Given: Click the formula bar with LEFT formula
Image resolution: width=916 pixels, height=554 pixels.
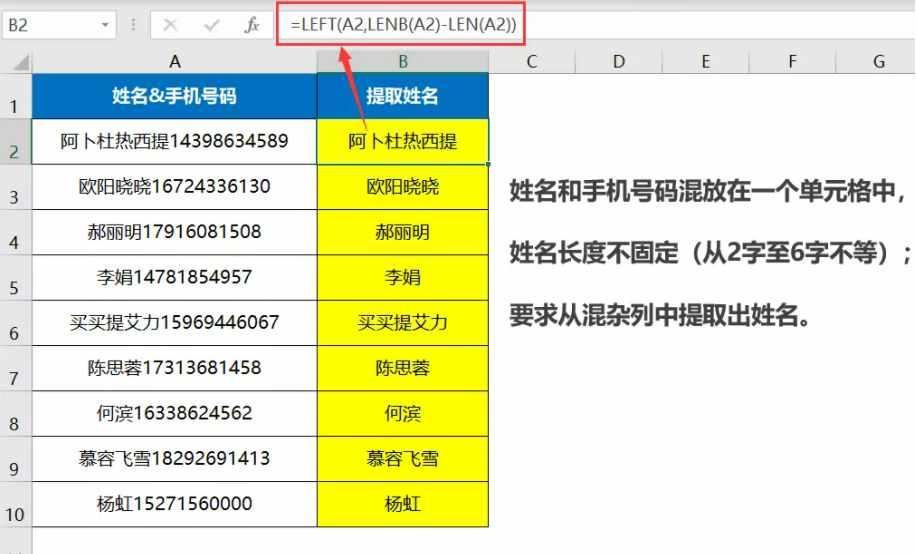Looking at the screenshot, I should coord(596,25).
